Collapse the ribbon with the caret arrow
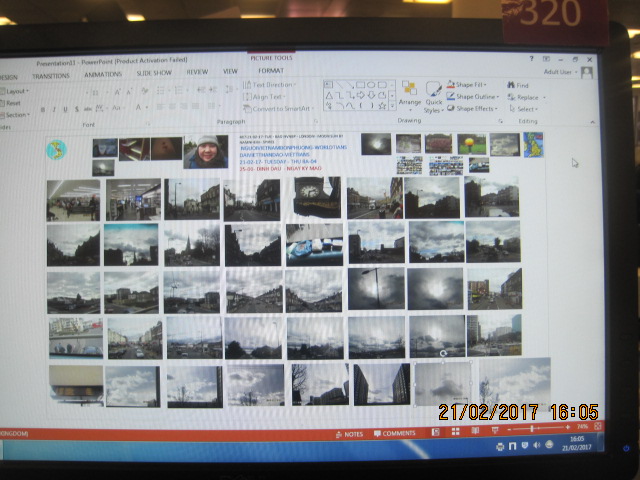The image size is (640, 480). (x=592, y=122)
